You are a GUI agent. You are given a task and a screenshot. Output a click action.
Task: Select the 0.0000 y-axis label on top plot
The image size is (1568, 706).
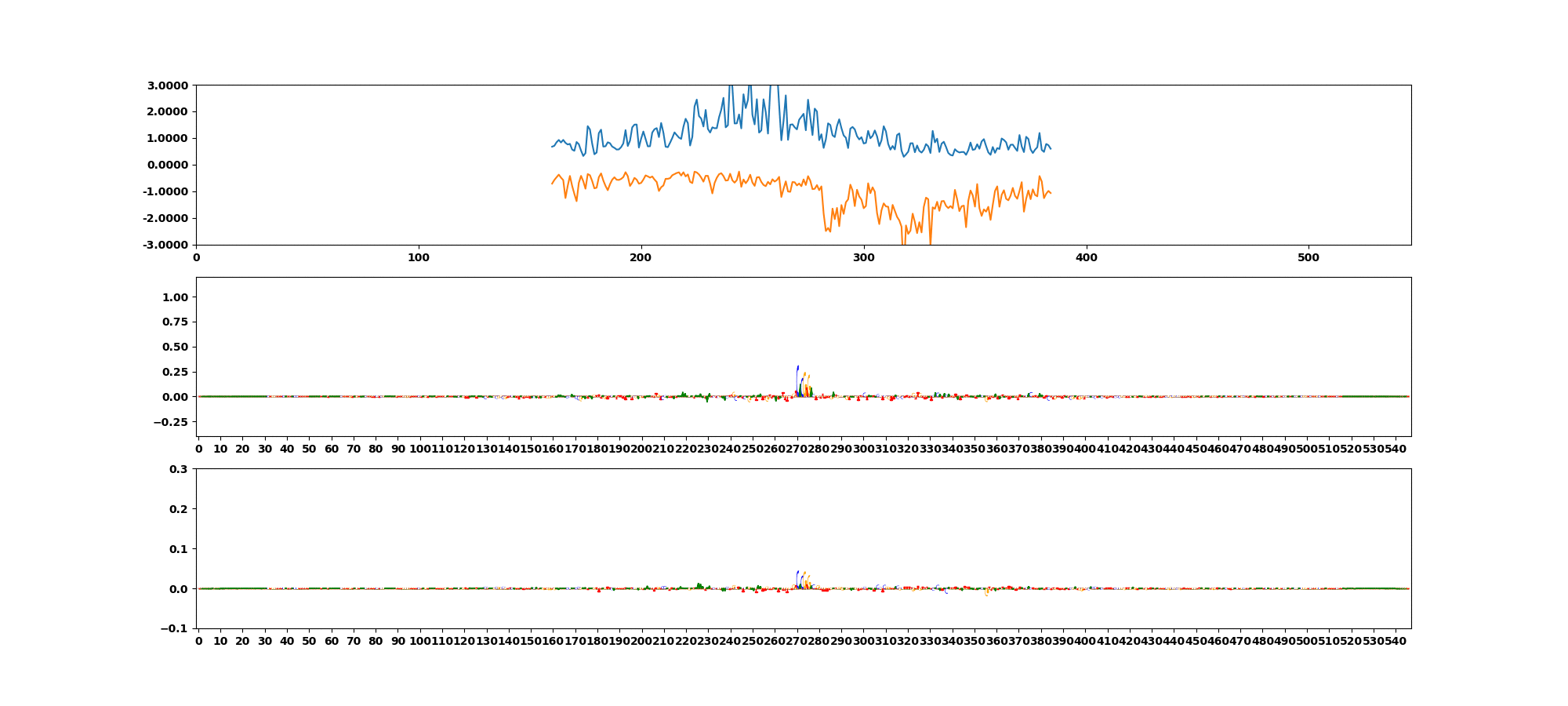pos(165,165)
